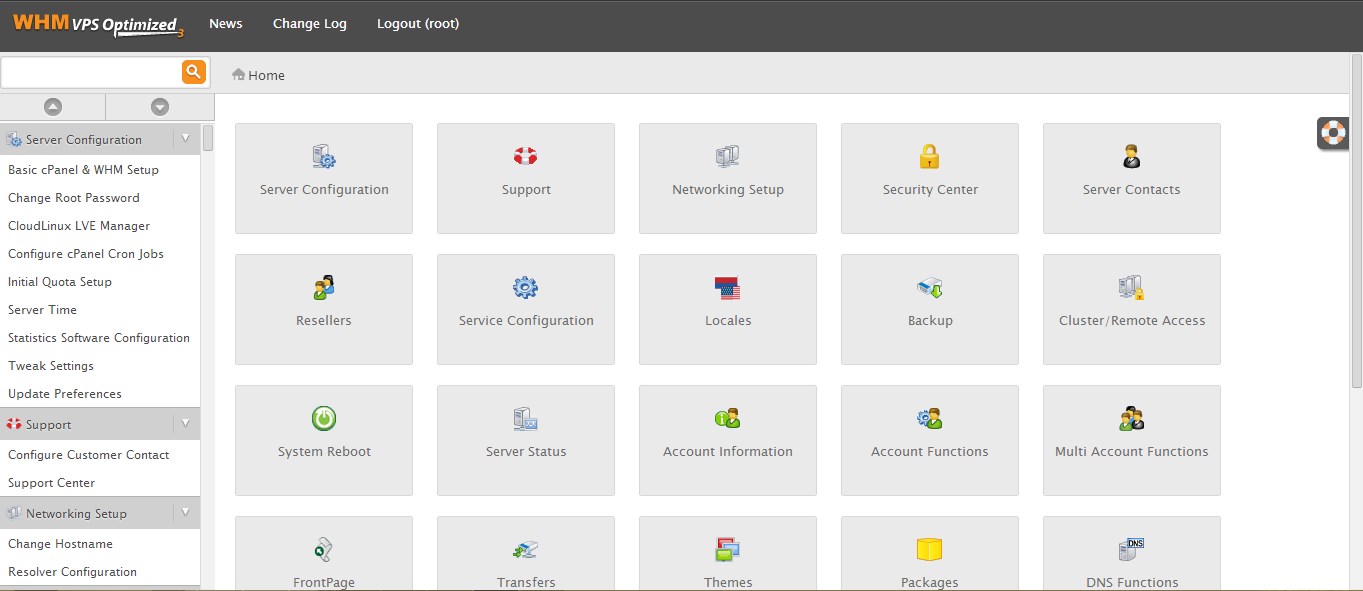Viewport: 1363px width, 591px height.
Task: Click the Networking Setup sidebar header
Action: point(100,513)
